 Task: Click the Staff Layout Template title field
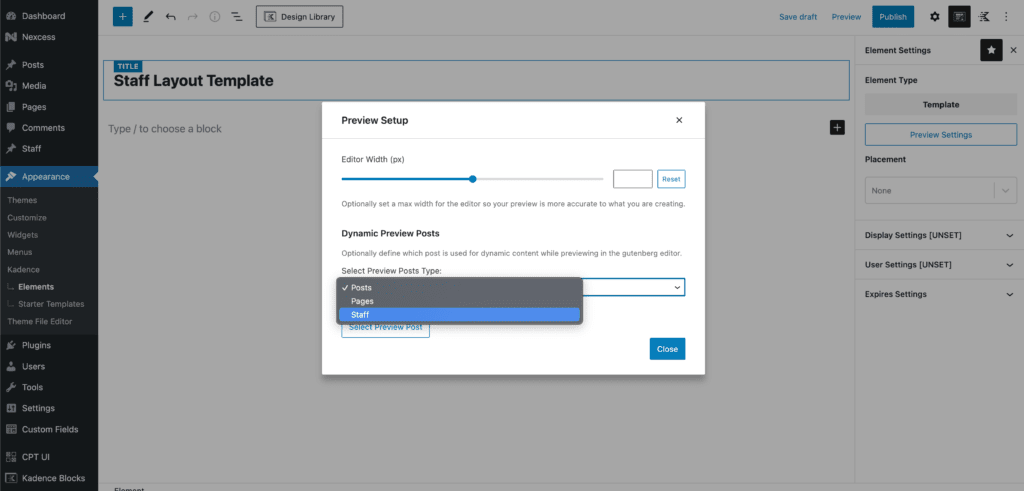476,81
